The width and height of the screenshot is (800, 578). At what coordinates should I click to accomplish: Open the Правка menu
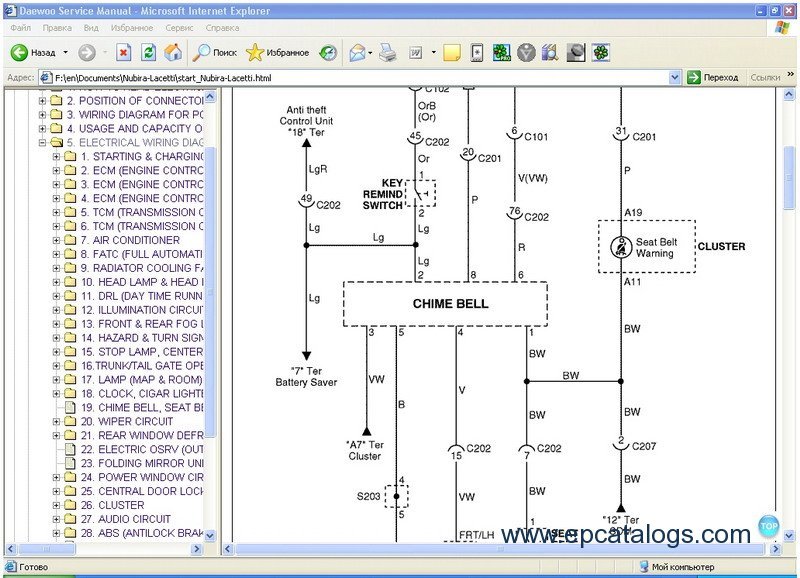[x=57, y=28]
